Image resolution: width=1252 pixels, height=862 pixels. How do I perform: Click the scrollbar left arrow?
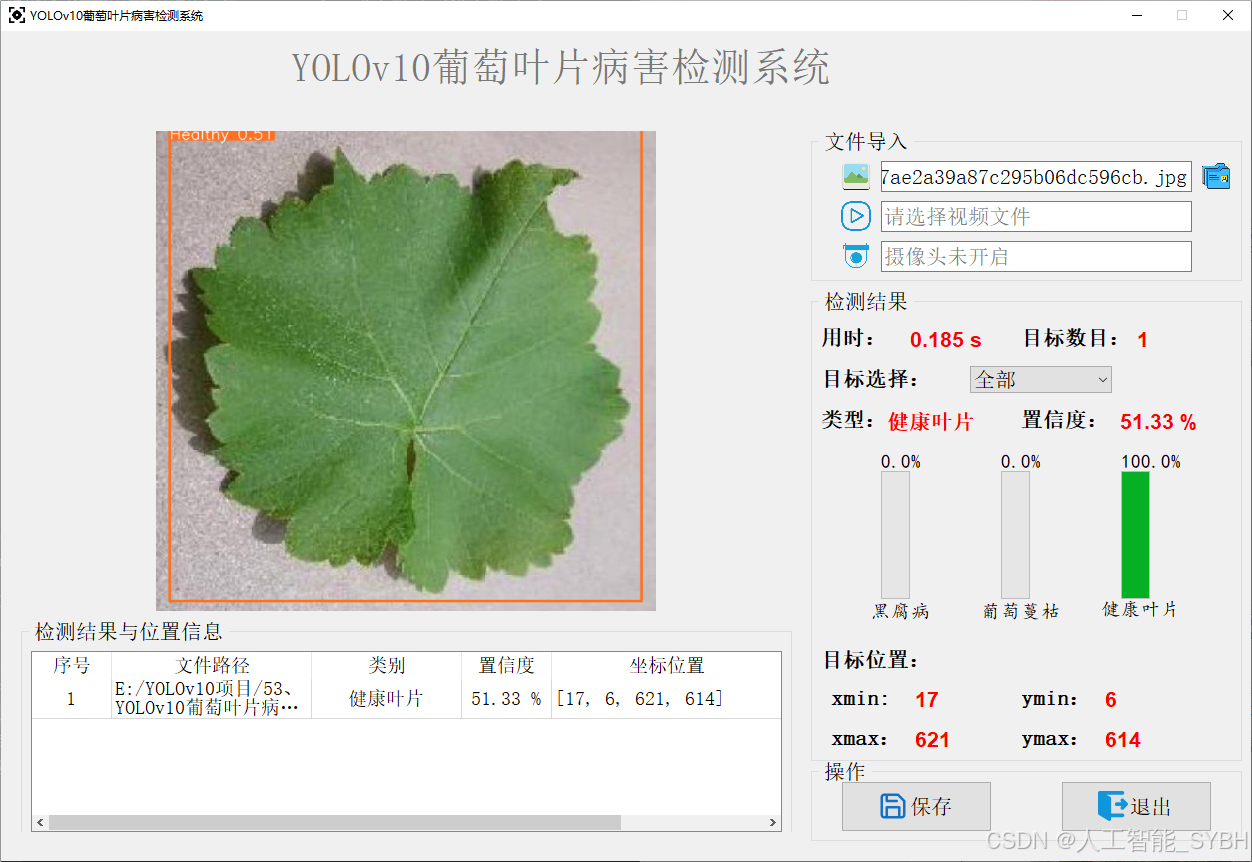40,822
